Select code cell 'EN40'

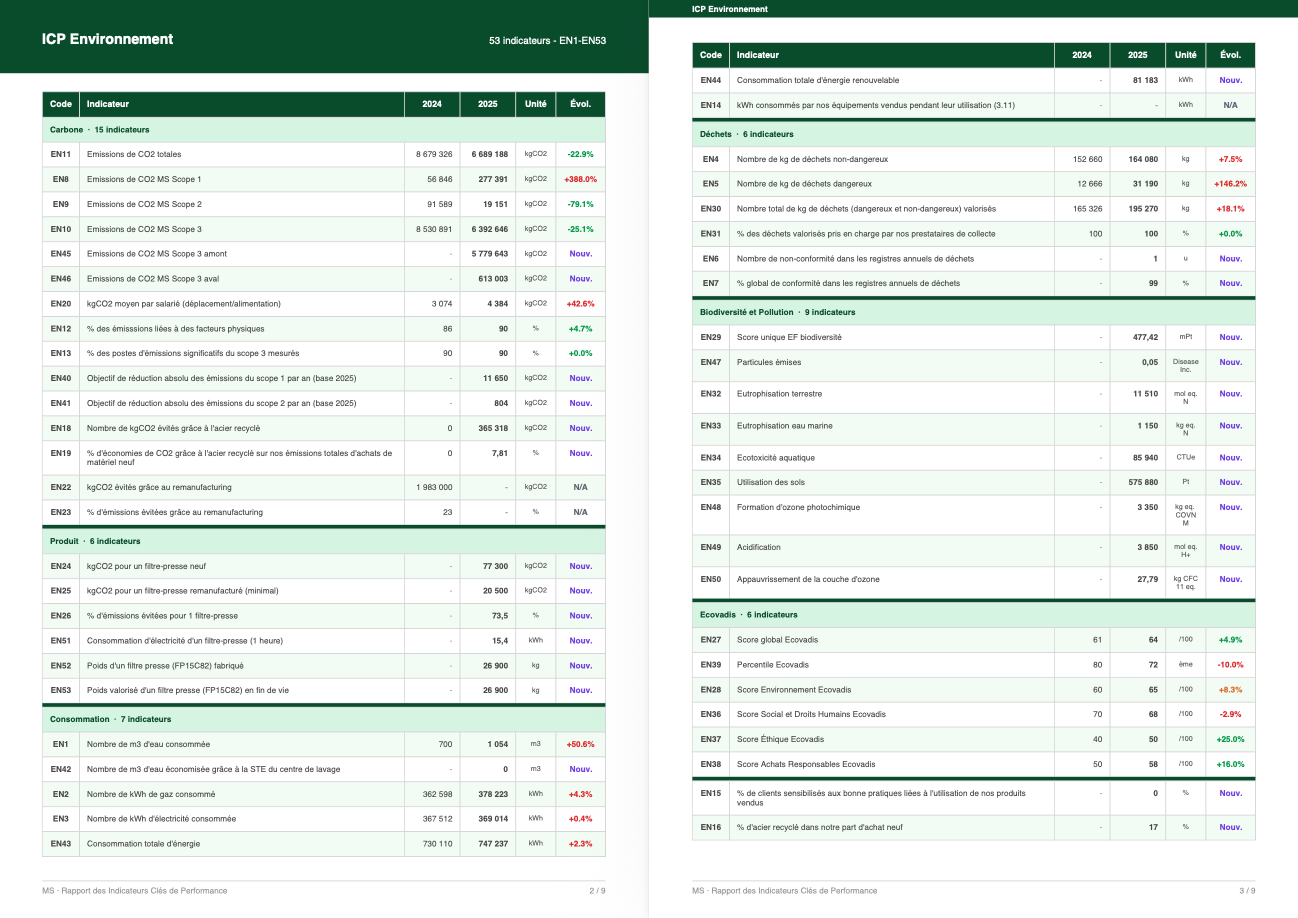pyautogui.click(x=60, y=378)
